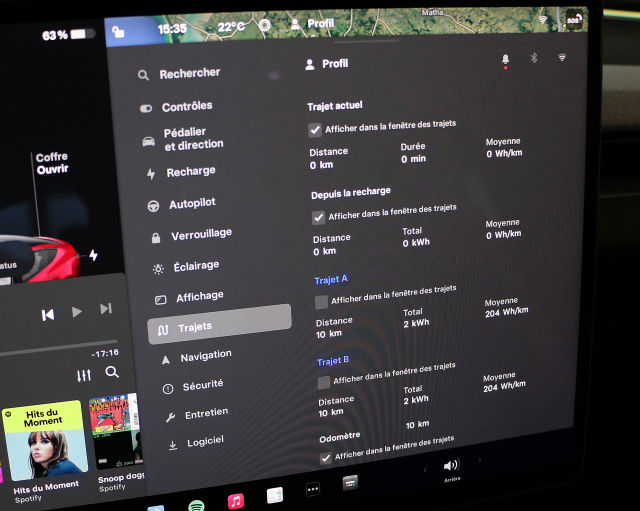Tap the notifications bell icon
Screen dimensions: 640x511
coord(505,60)
